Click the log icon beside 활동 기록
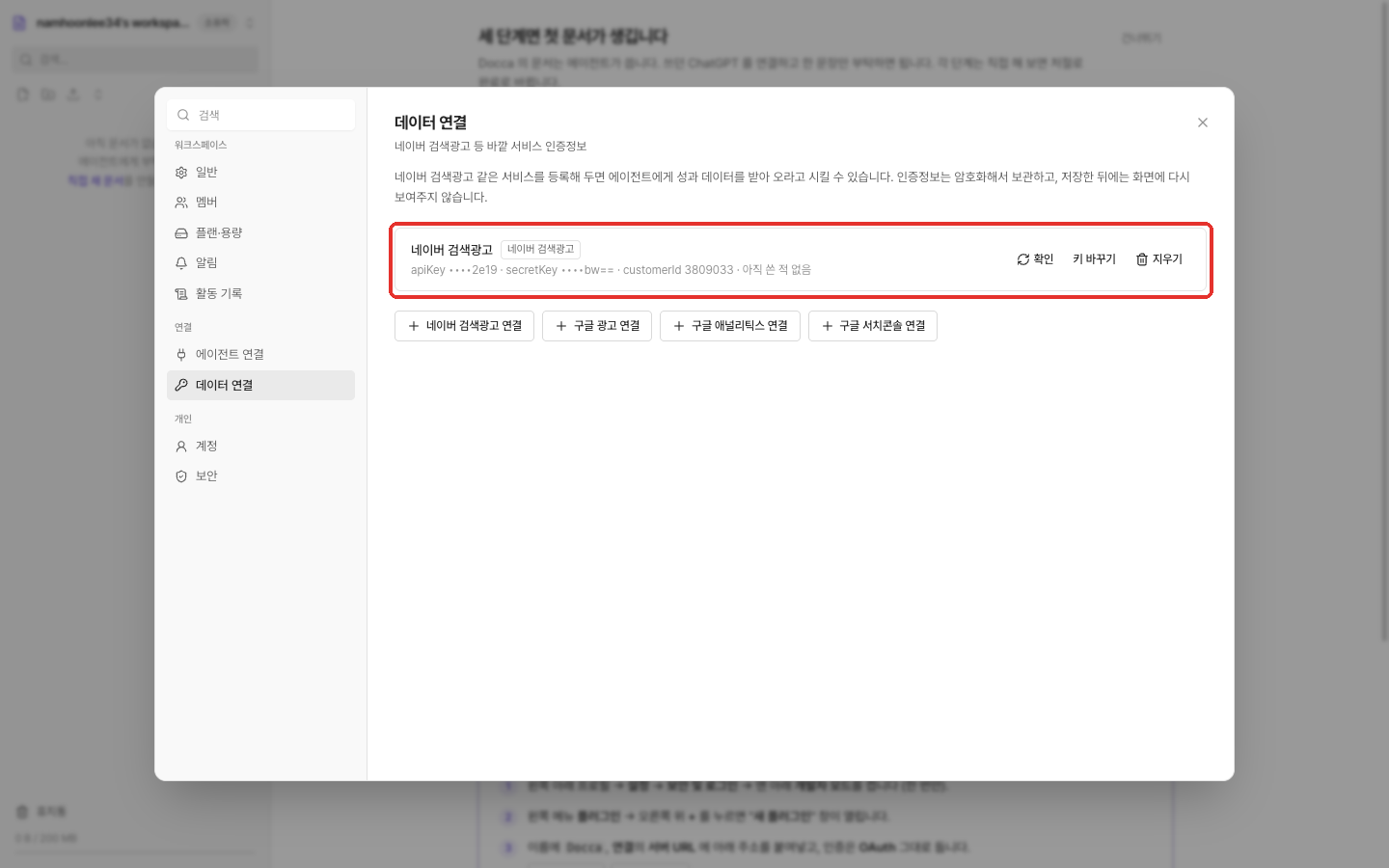Image resolution: width=1389 pixels, height=868 pixels. point(181,294)
